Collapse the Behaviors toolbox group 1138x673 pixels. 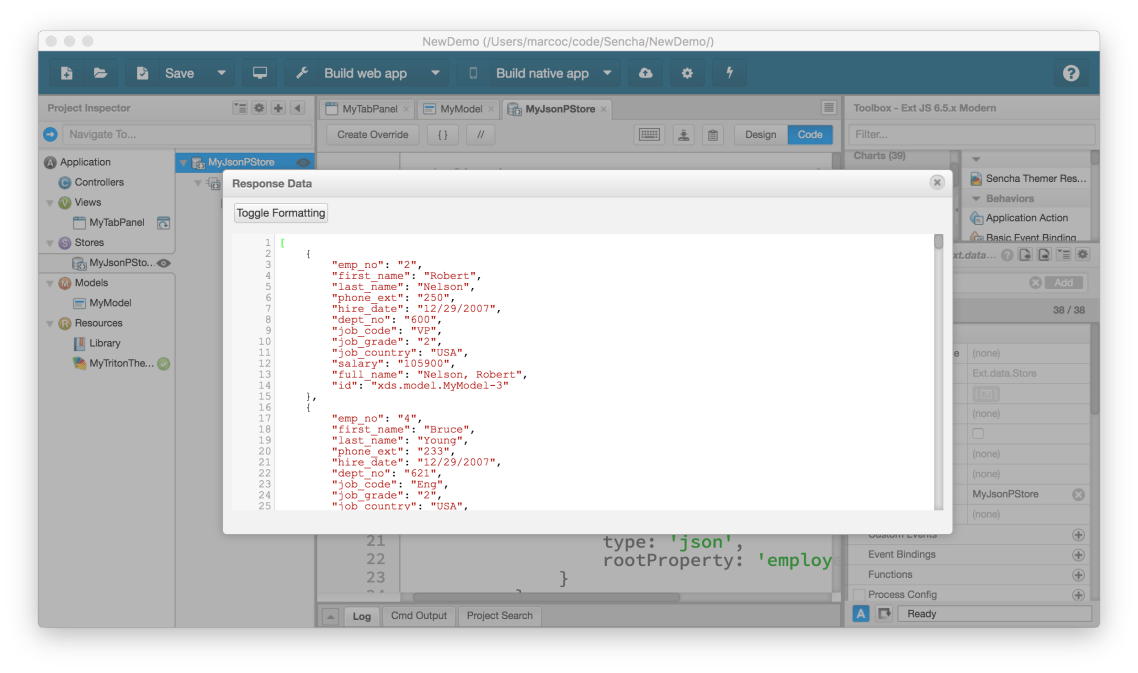[x=976, y=199]
